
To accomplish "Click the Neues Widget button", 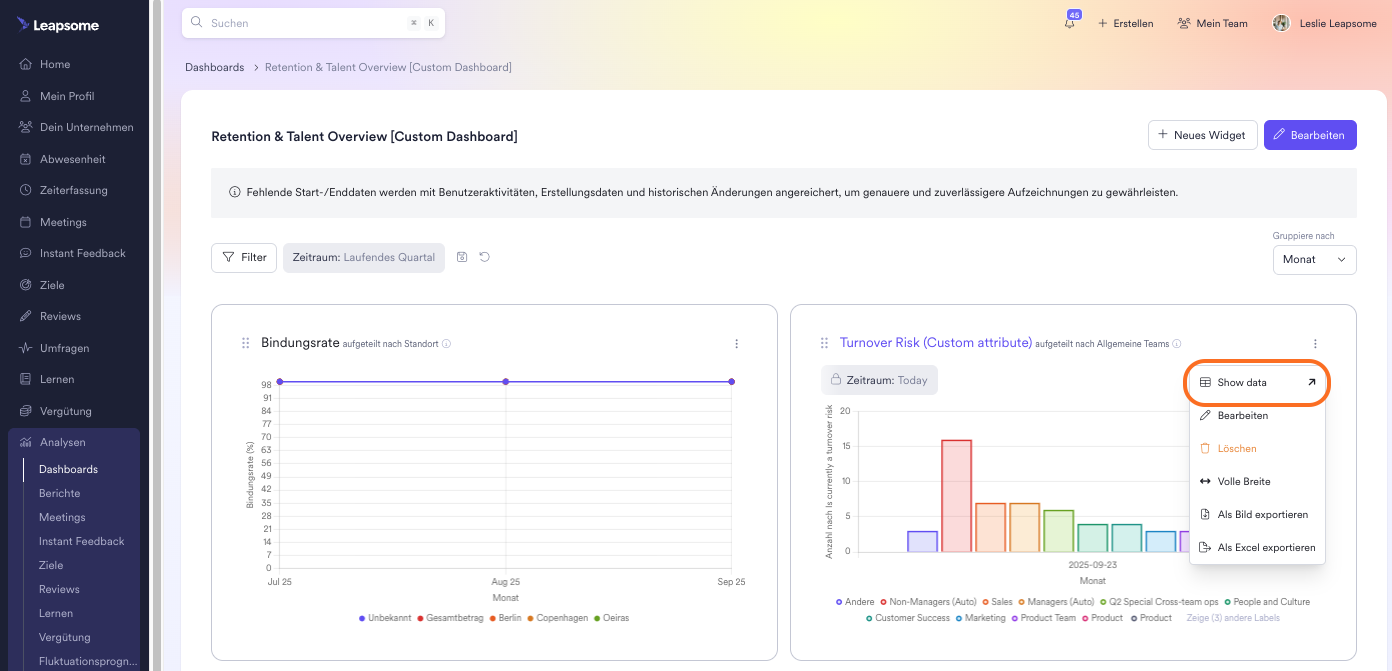I will point(1202,135).
